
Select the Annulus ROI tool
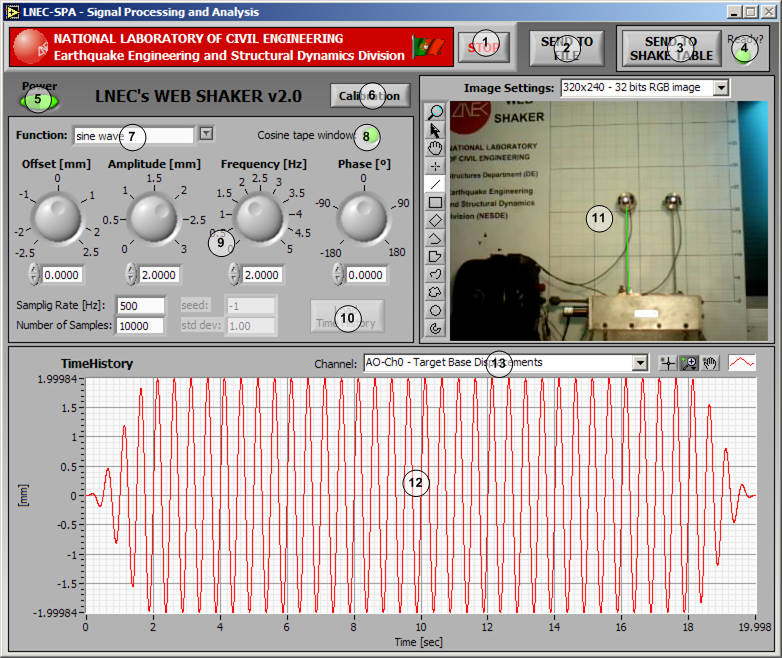pos(435,328)
